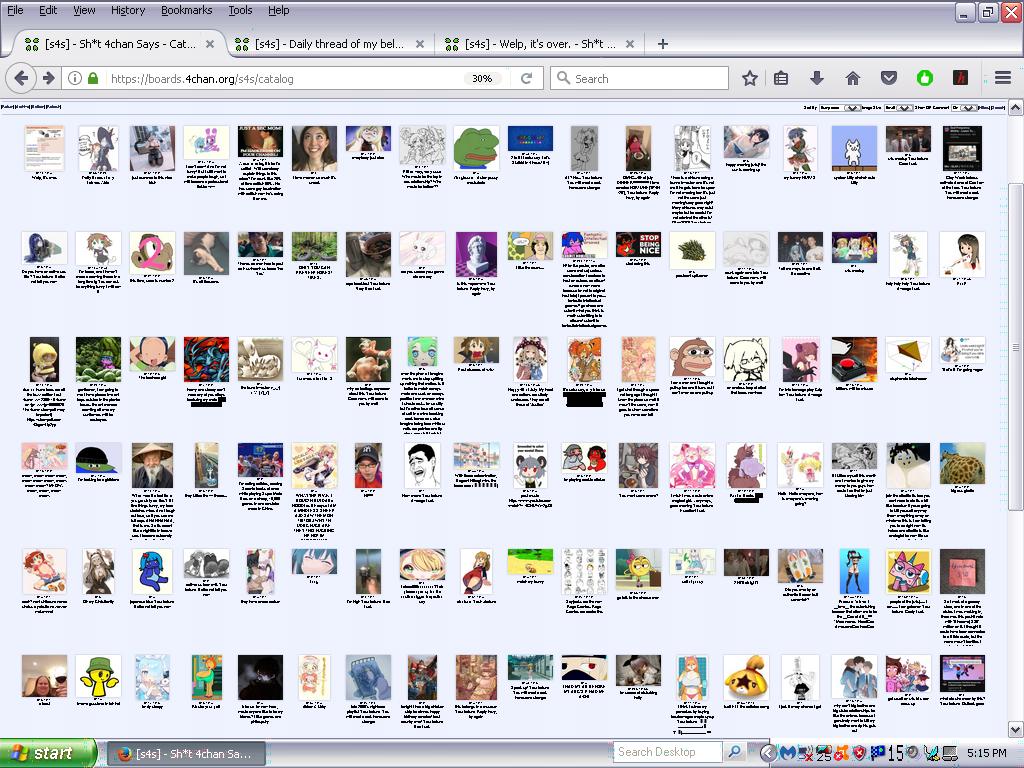Open the Pocket icon in toolbar
The width and height of the screenshot is (1024, 768).
click(888, 78)
